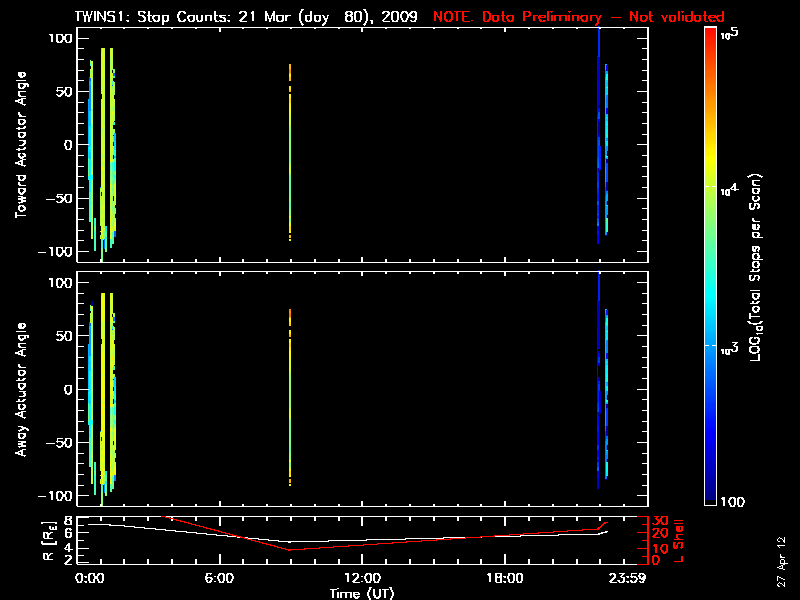This screenshot has height=600, width=800.
Task: Click the 10^4 color bar tick label
Action: [x=730, y=186]
